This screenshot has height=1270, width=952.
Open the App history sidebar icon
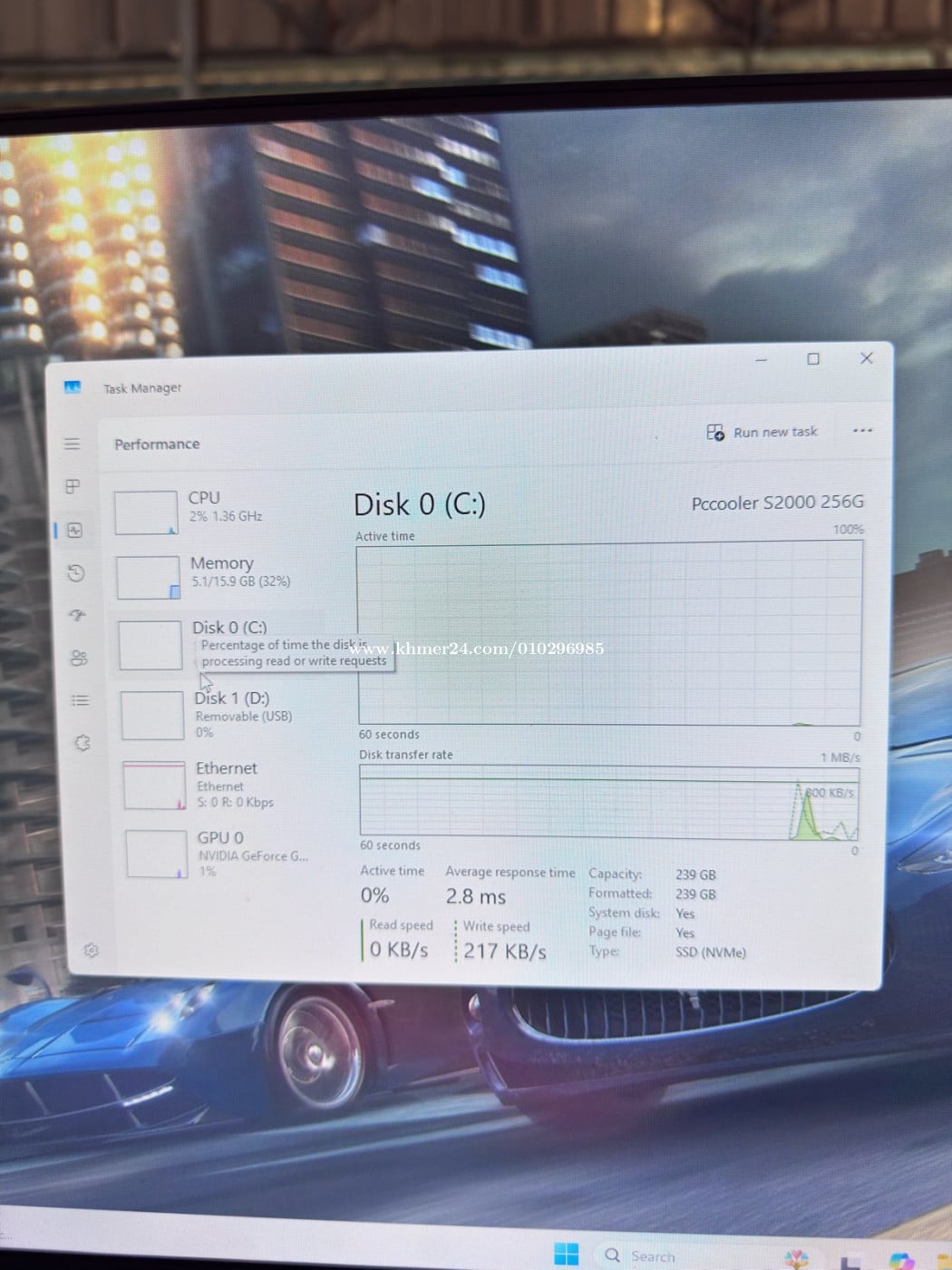[76, 572]
